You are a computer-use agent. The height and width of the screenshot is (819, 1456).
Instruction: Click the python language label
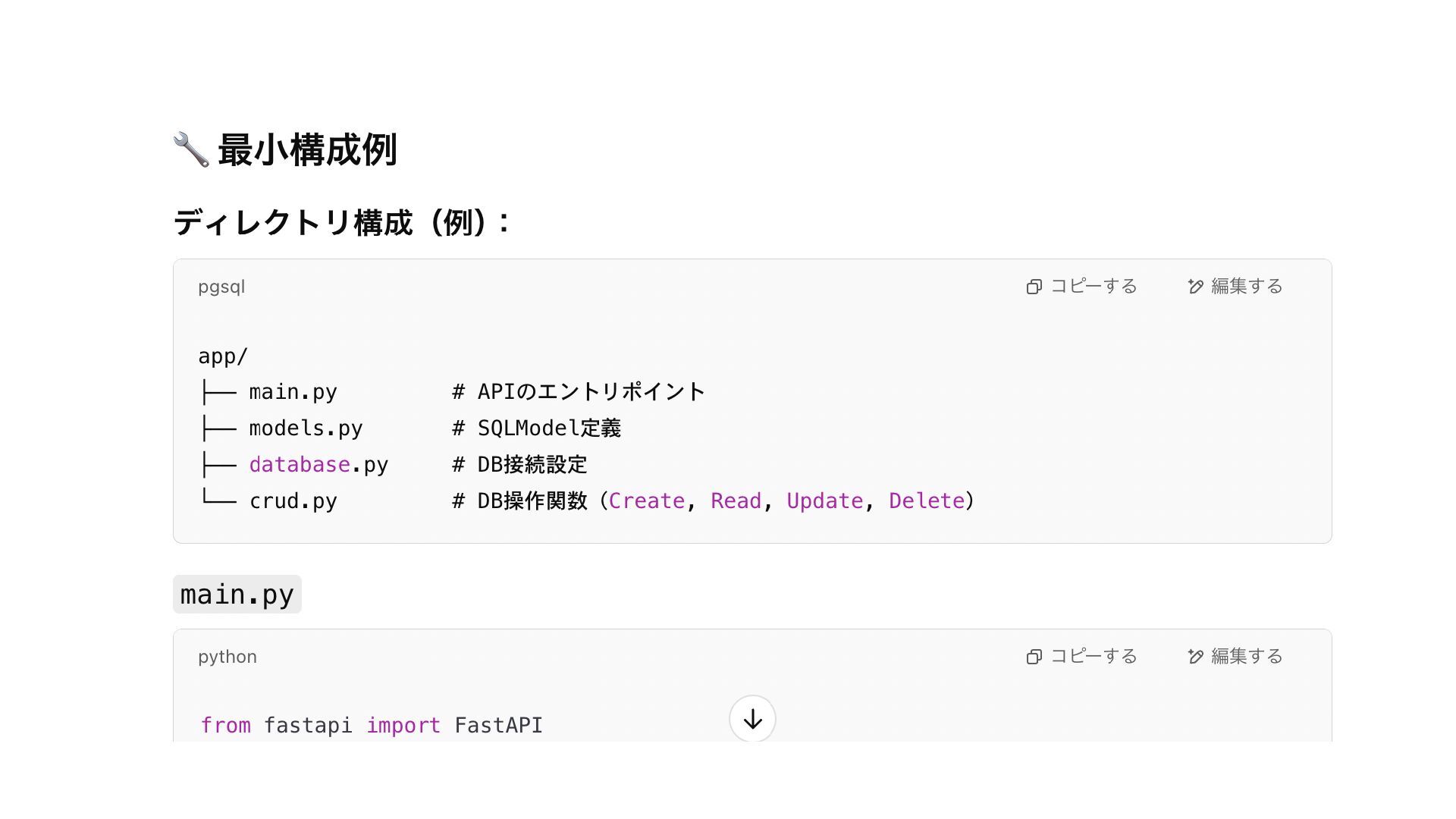[x=227, y=657]
